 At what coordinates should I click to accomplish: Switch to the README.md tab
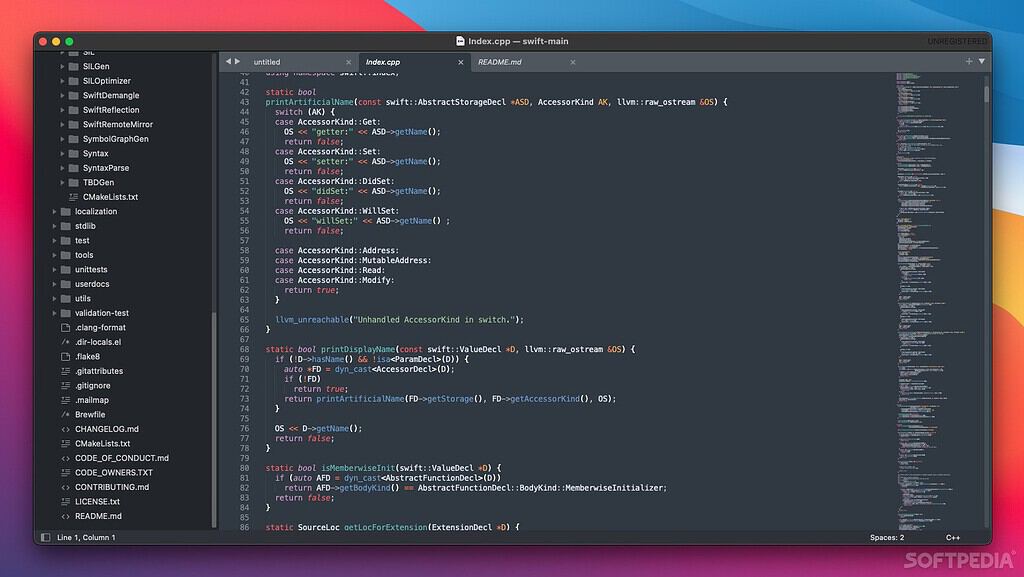526,62
